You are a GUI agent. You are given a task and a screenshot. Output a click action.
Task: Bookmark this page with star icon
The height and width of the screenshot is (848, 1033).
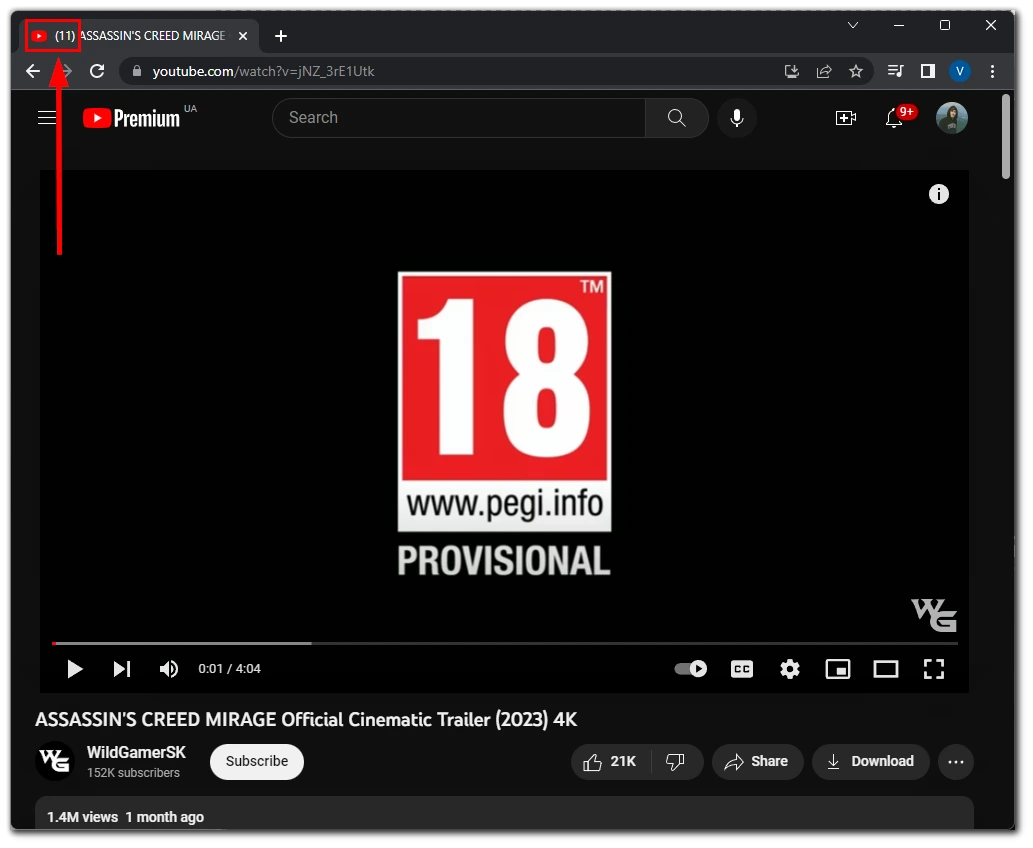pyautogui.click(x=856, y=71)
